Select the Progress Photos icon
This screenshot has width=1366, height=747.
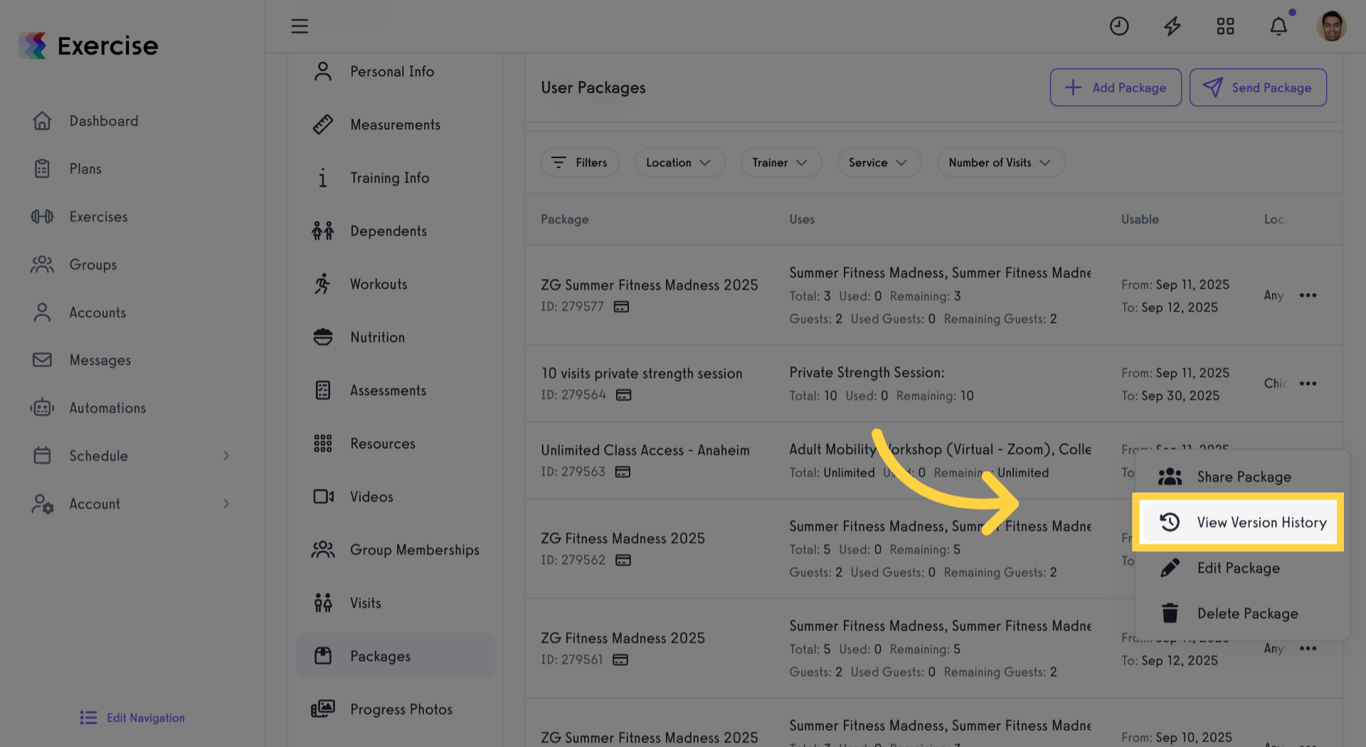point(322,708)
